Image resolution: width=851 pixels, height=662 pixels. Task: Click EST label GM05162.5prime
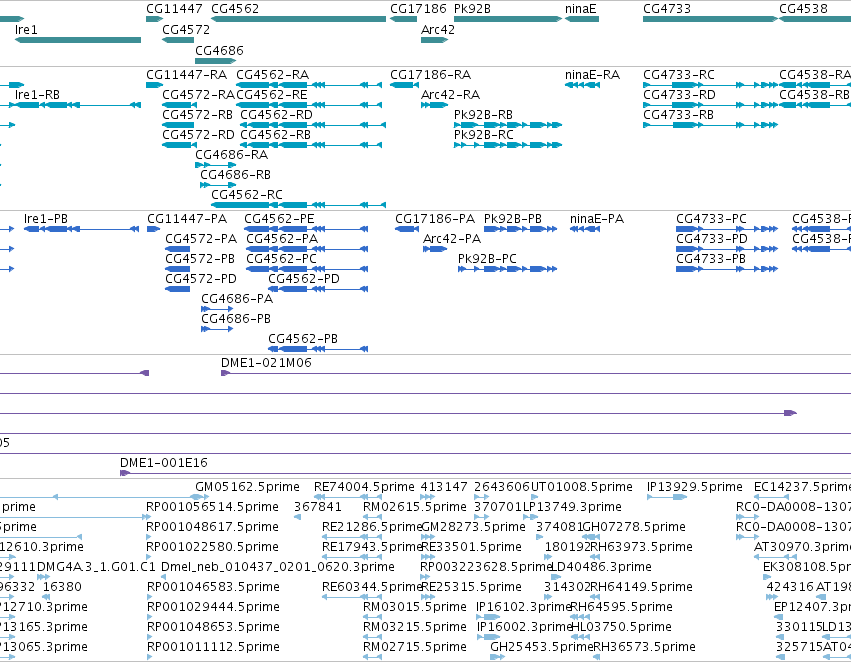click(247, 487)
